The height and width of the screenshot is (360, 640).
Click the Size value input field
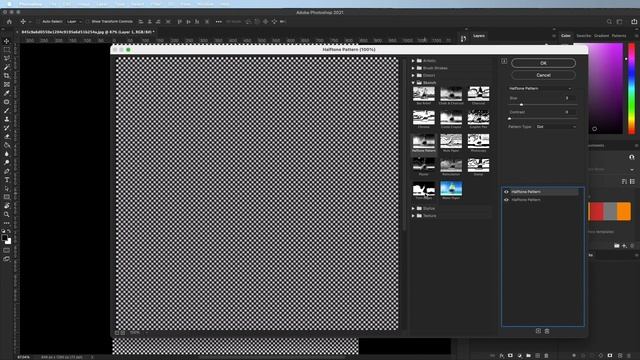568,98
